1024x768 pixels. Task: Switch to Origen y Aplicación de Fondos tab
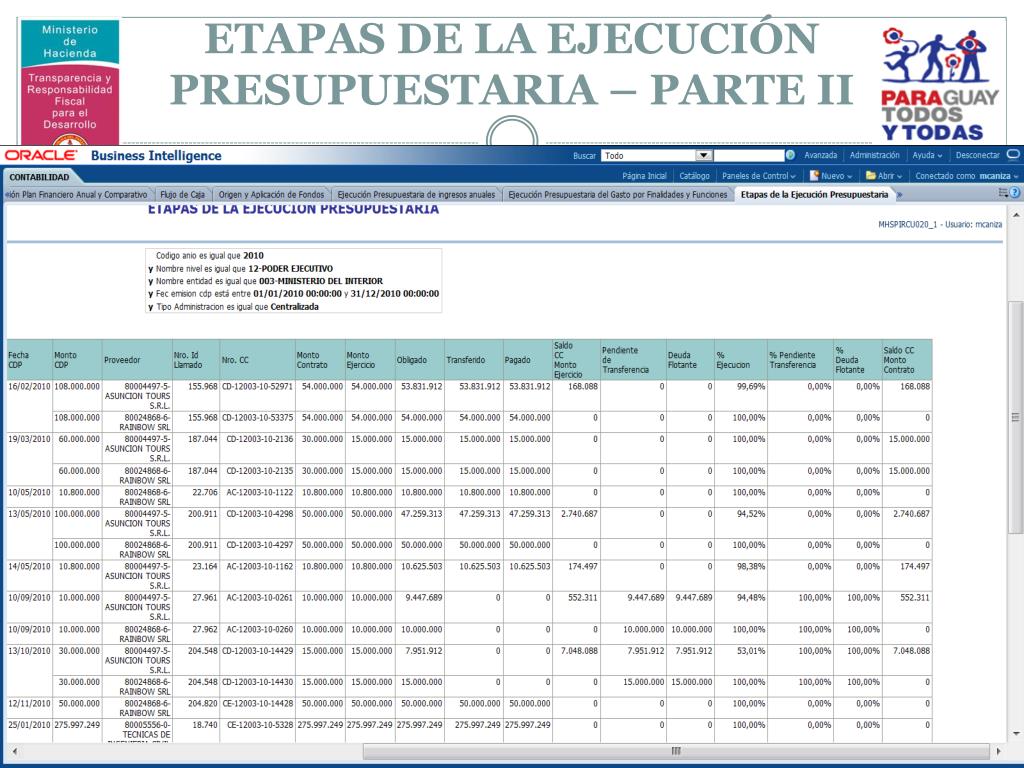point(271,195)
